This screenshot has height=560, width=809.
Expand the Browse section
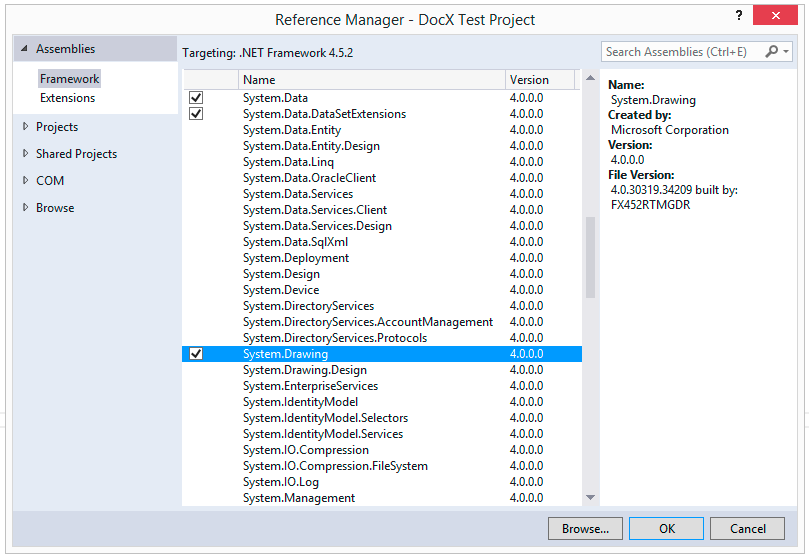[25, 207]
